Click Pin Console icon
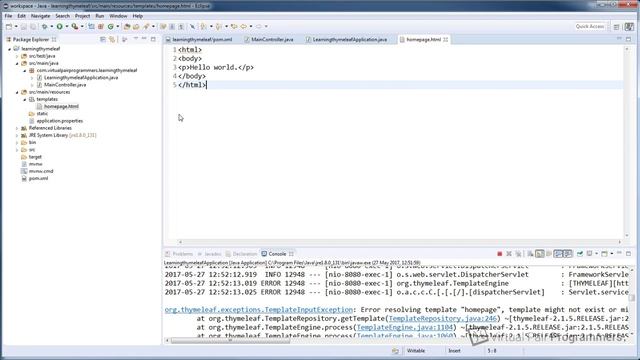 (580, 254)
